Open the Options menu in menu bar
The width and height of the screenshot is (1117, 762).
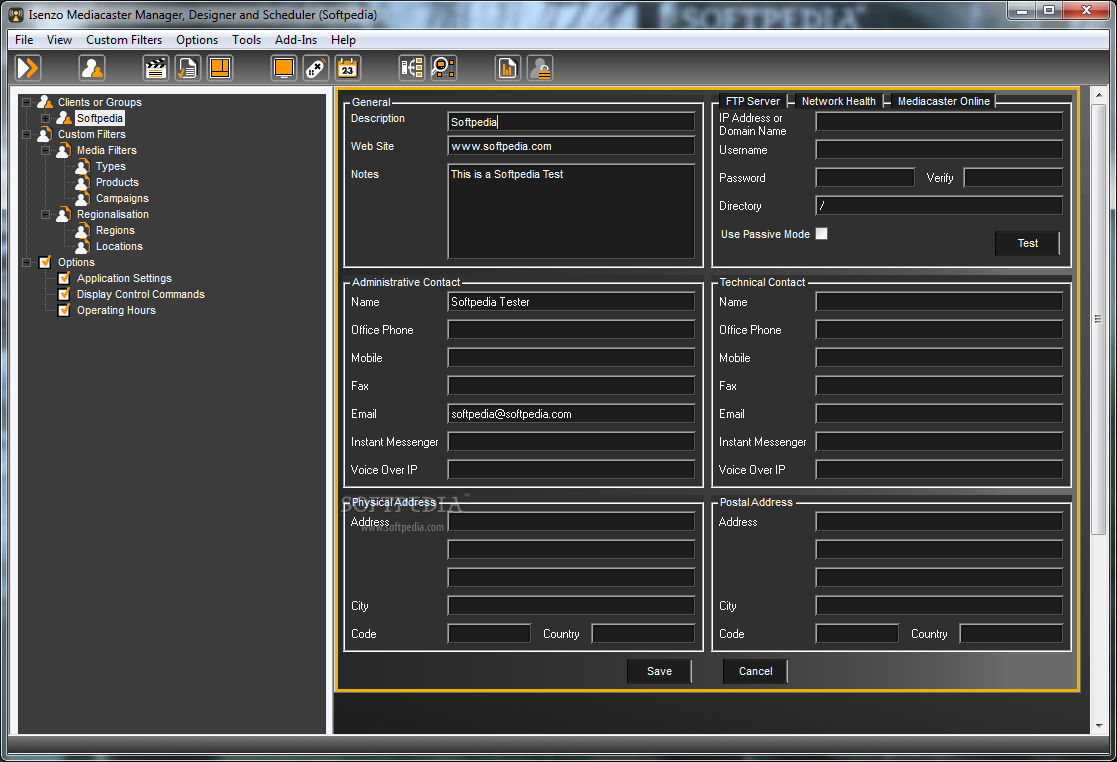[197, 40]
